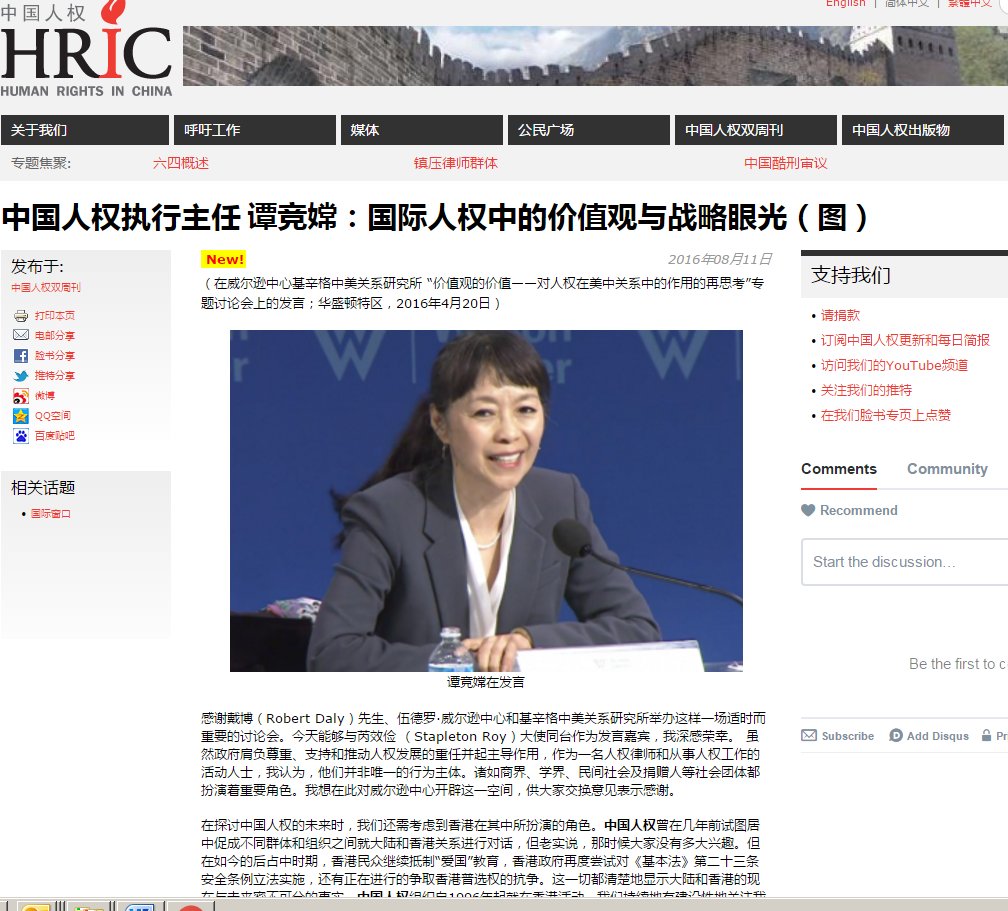Open 订阅中国人权更新和每日简报 link
The image size is (1008, 911).
point(905,340)
